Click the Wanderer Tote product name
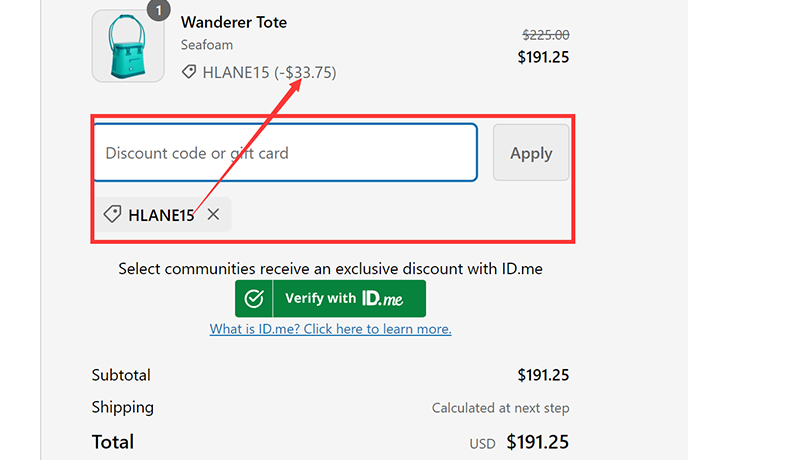This screenshot has height=460, width=800. tap(234, 22)
